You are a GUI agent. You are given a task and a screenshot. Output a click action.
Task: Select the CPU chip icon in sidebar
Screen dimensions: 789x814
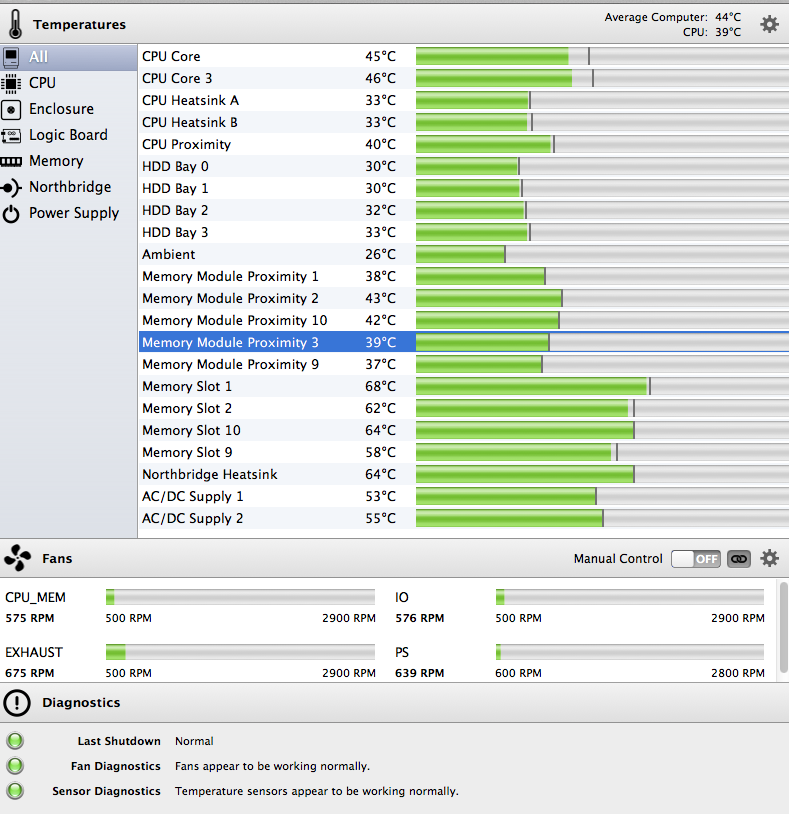click(x=11, y=83)
